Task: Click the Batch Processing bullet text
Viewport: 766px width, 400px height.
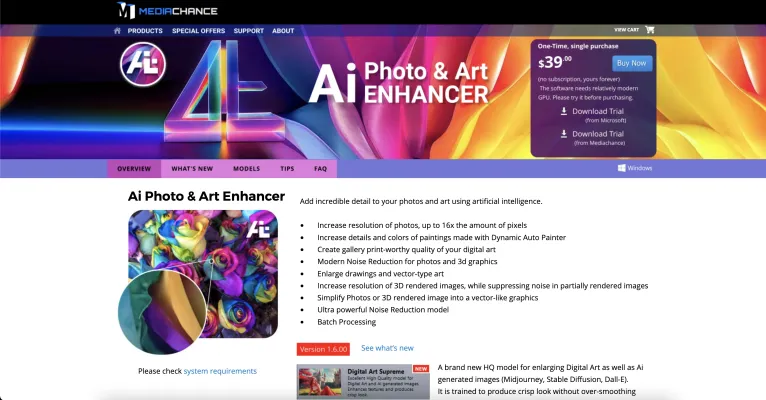Action: pyautogui.click(x=346, y=322)
